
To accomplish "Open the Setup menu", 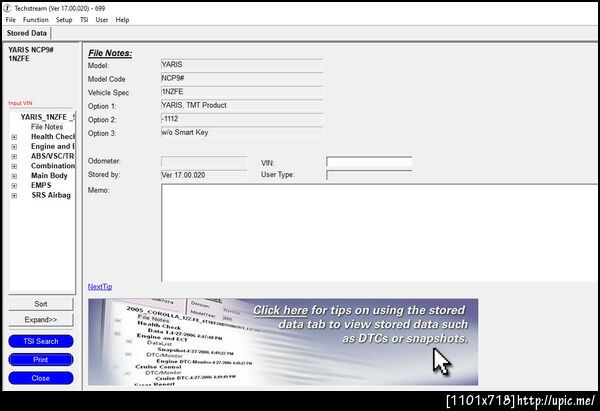I will (x=64, y=20).
